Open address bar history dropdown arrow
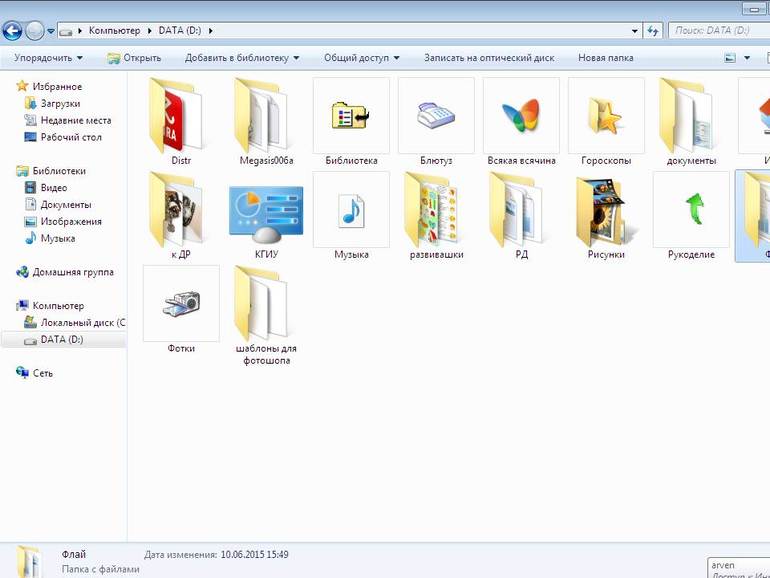 [634, 31]
